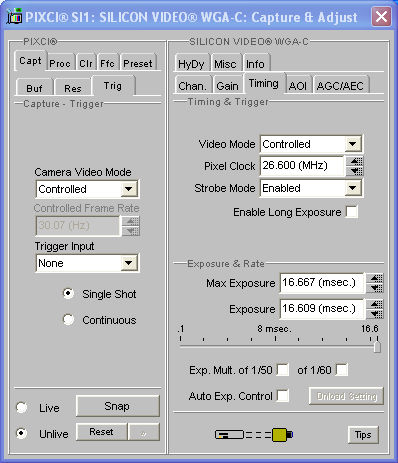Image resolution: width=398 pixels, height=463 pixels.
Task: Click the small button beside Reset
Action: 144,432
